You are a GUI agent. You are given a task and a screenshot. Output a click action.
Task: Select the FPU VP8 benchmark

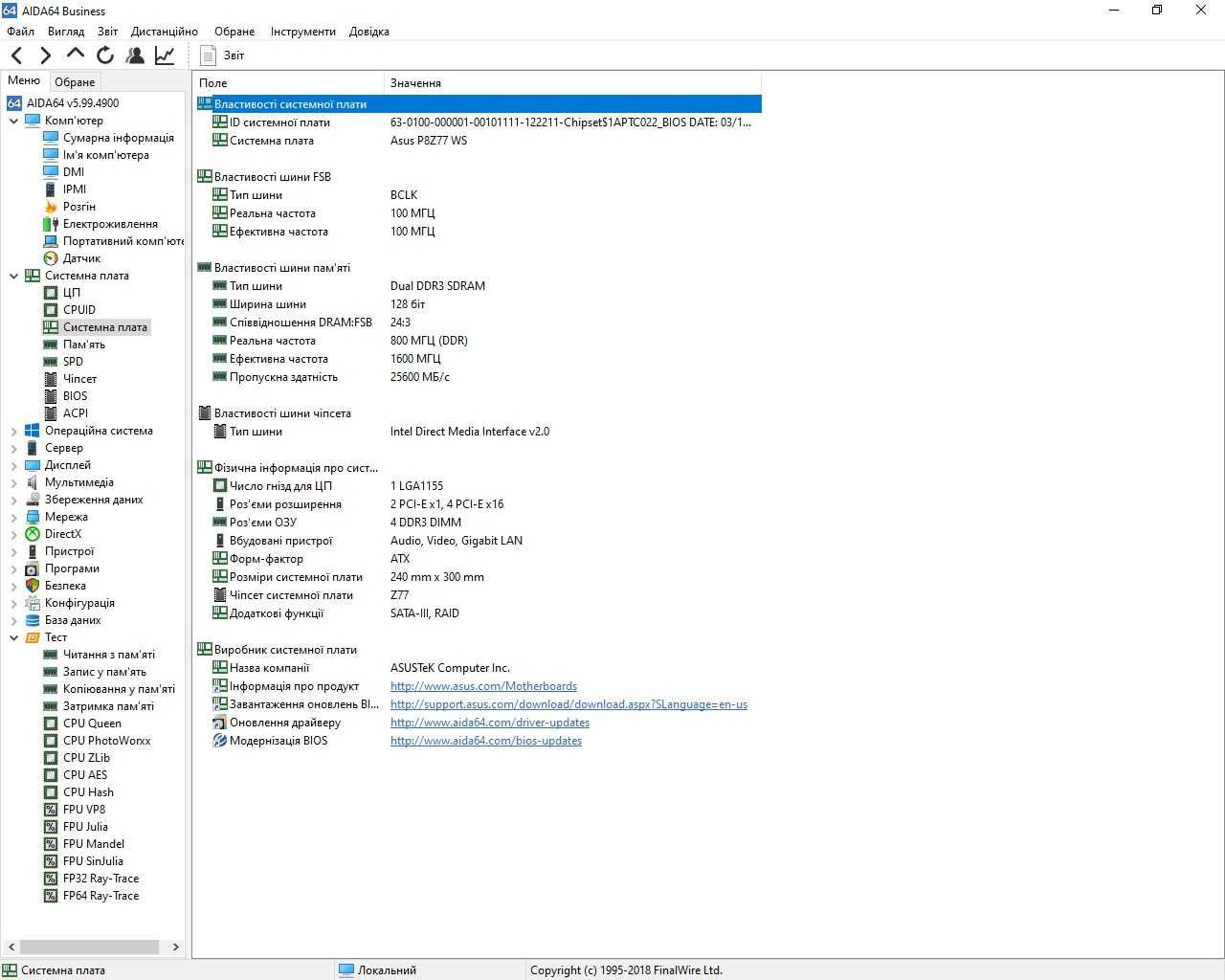click(75, 809)
